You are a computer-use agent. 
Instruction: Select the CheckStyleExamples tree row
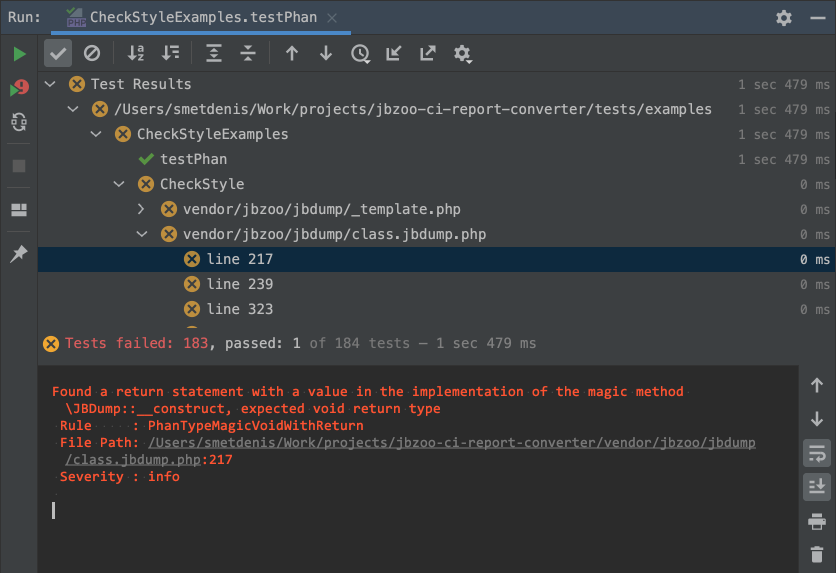pos(436,134)
